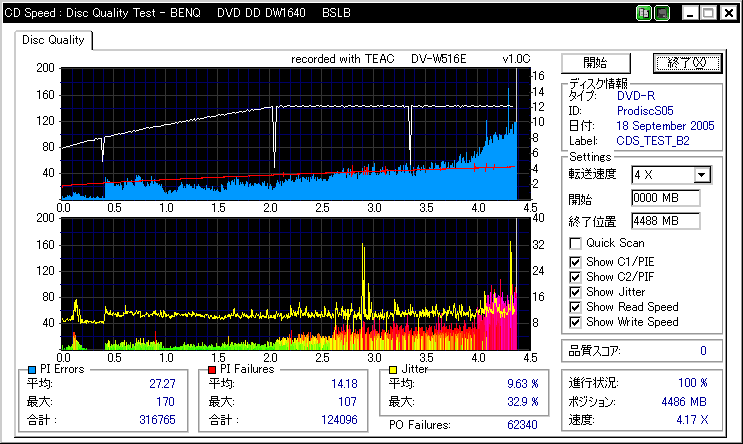Toggle Show C1/PIE checkbox

tap(575, 262)
